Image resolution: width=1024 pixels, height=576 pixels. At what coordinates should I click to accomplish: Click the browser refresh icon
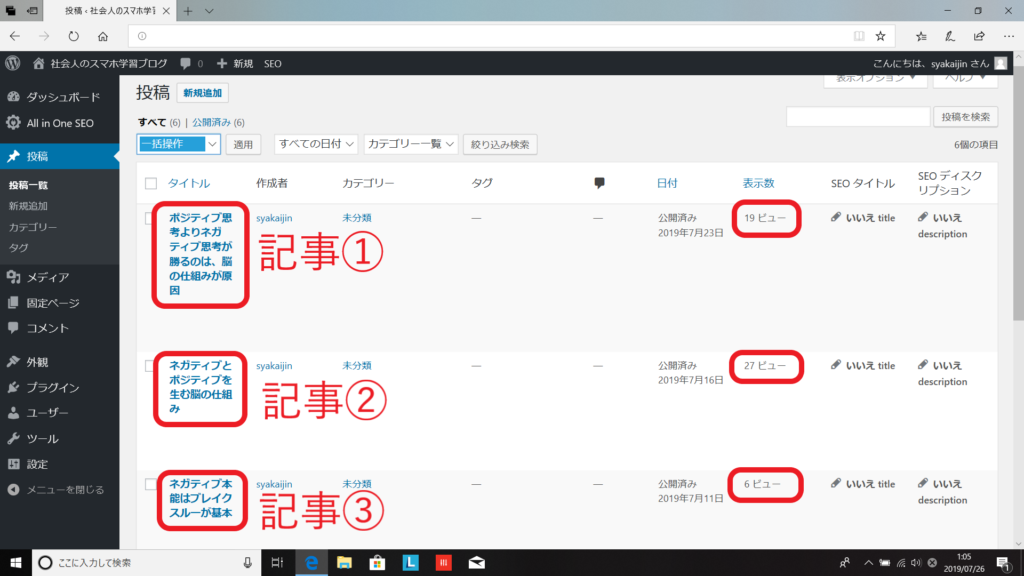[x=73, y=36]
